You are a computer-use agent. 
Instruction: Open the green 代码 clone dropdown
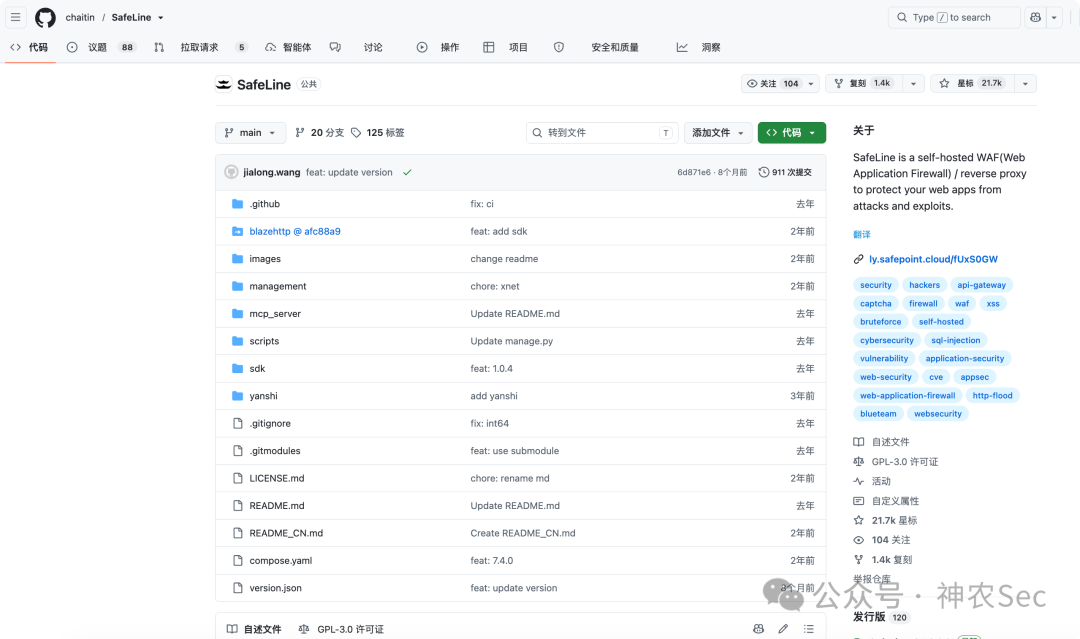click(791, 132)
